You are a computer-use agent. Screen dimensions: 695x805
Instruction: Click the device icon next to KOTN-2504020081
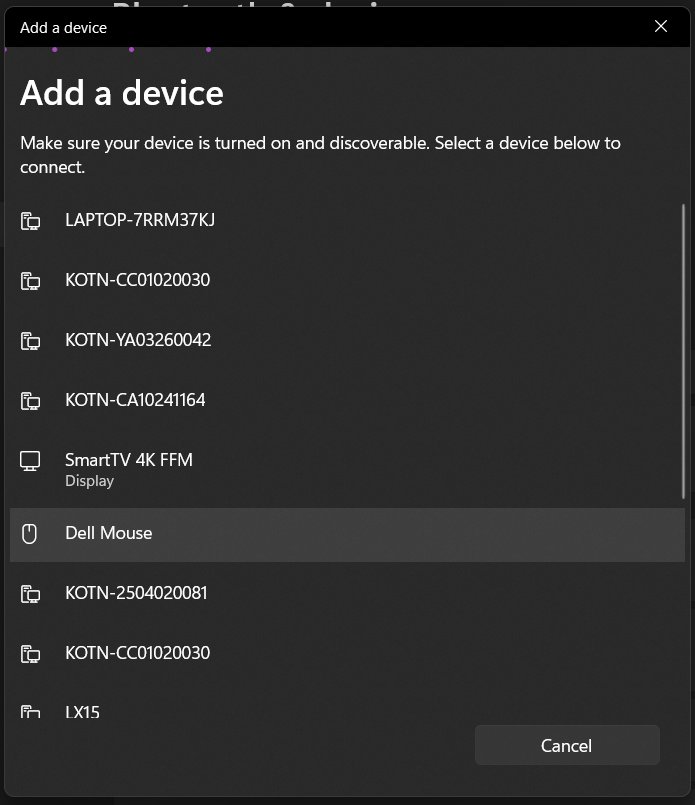30,594
